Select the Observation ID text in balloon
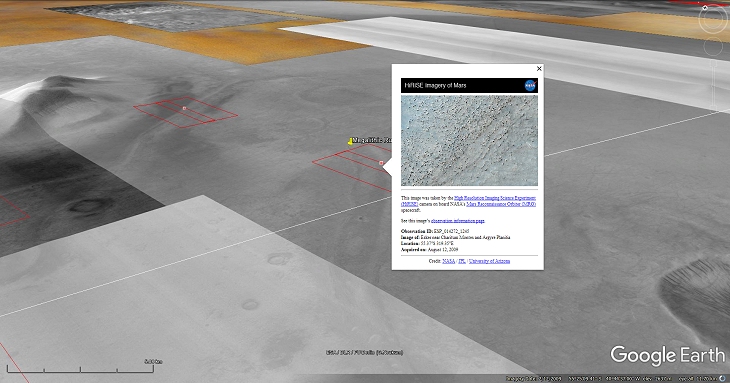 435,231
